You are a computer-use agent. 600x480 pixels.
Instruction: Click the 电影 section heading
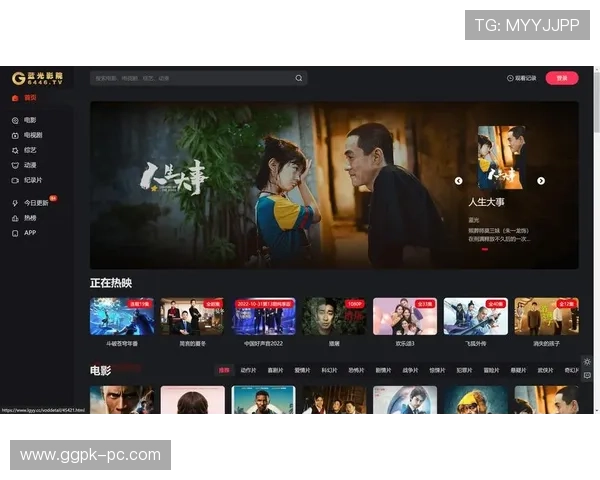[100, 370]
